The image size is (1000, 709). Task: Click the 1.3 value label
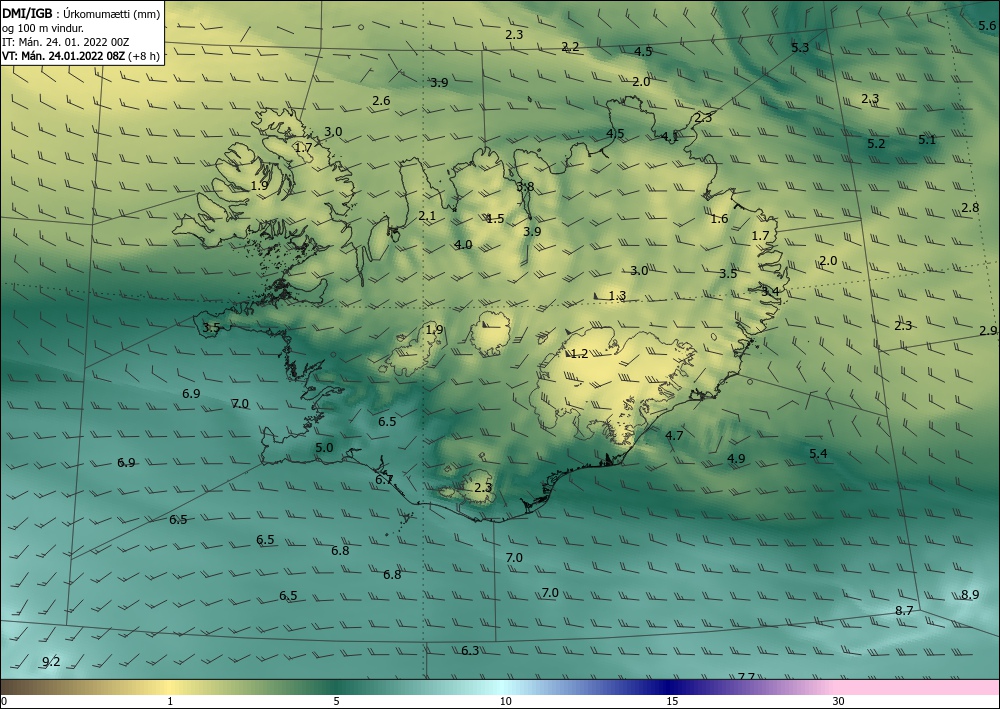[x=617, y=296]
